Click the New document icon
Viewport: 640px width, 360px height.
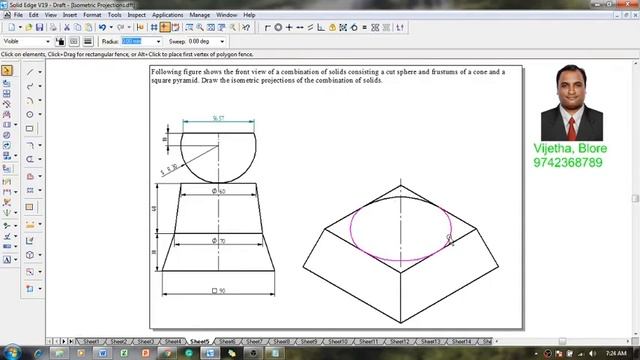point(11,27)
